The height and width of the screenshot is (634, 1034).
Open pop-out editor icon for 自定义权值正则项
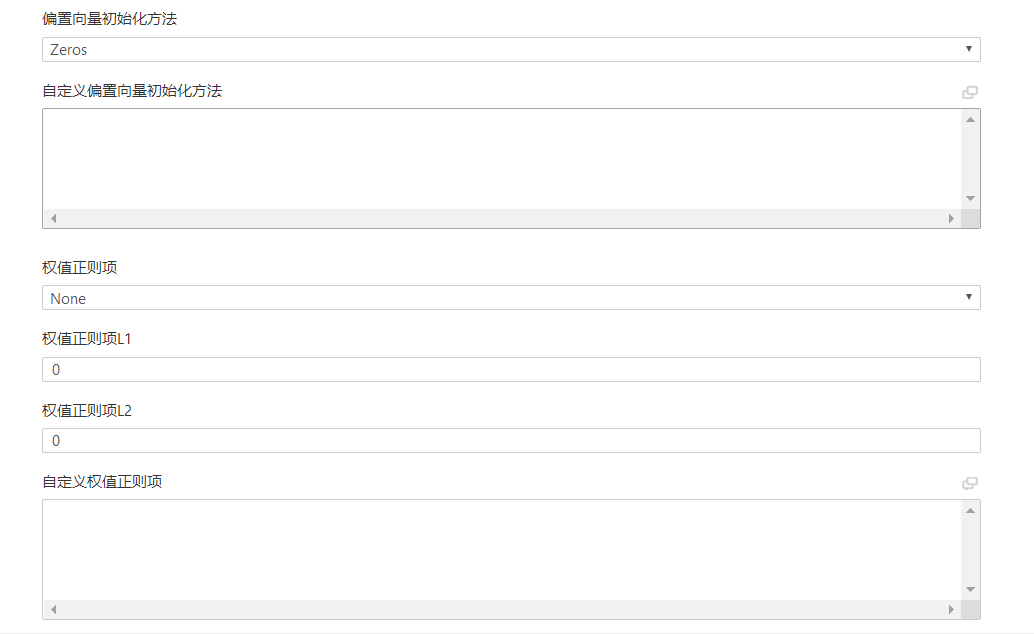(969, 484)
